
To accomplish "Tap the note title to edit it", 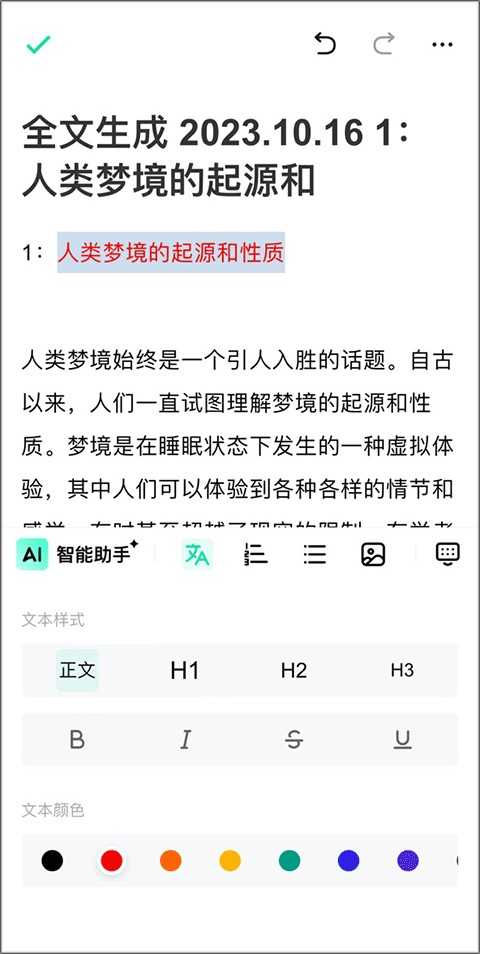I will [218, 158].
